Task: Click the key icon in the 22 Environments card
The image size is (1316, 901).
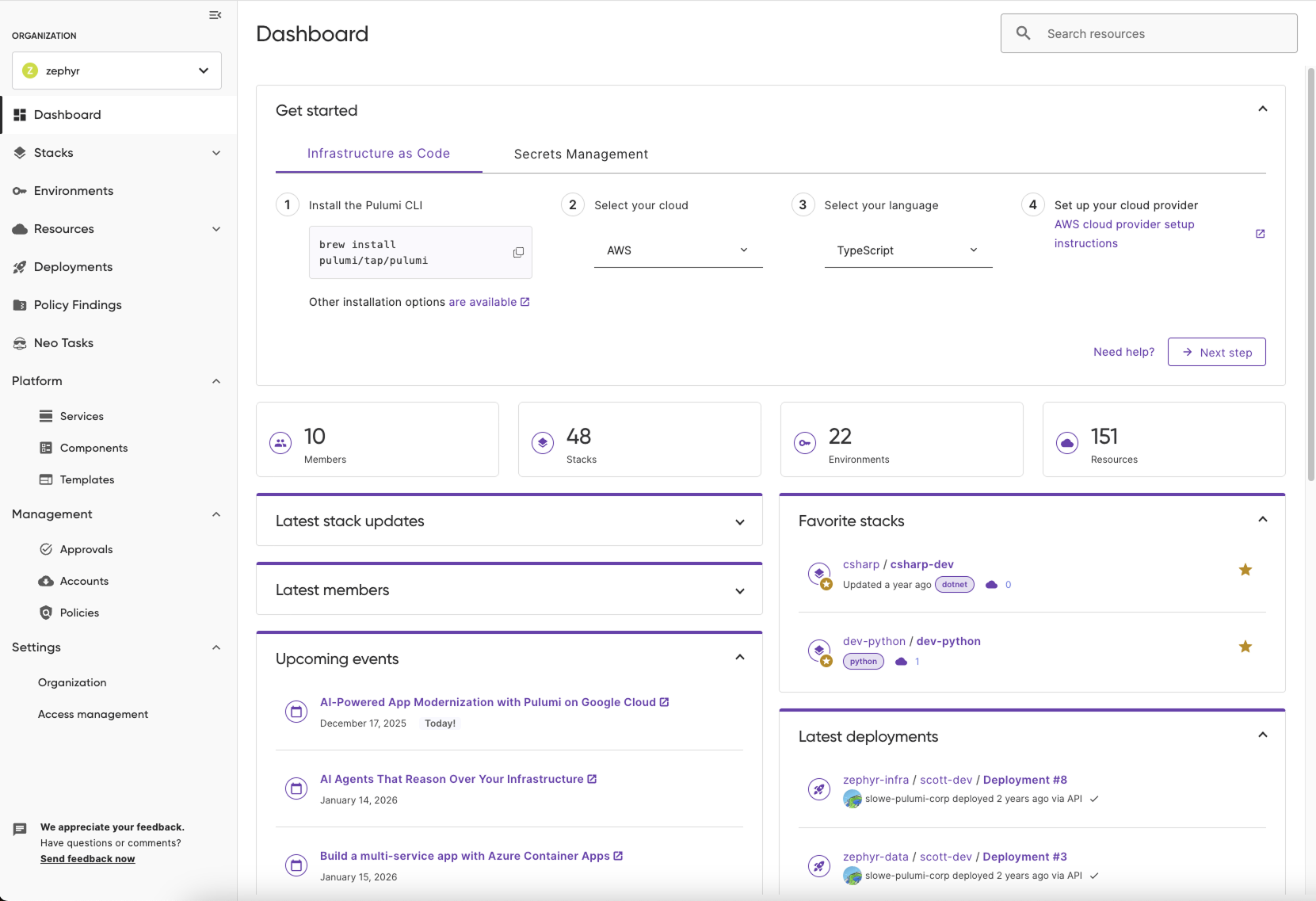Action: [x=805, y=443]
